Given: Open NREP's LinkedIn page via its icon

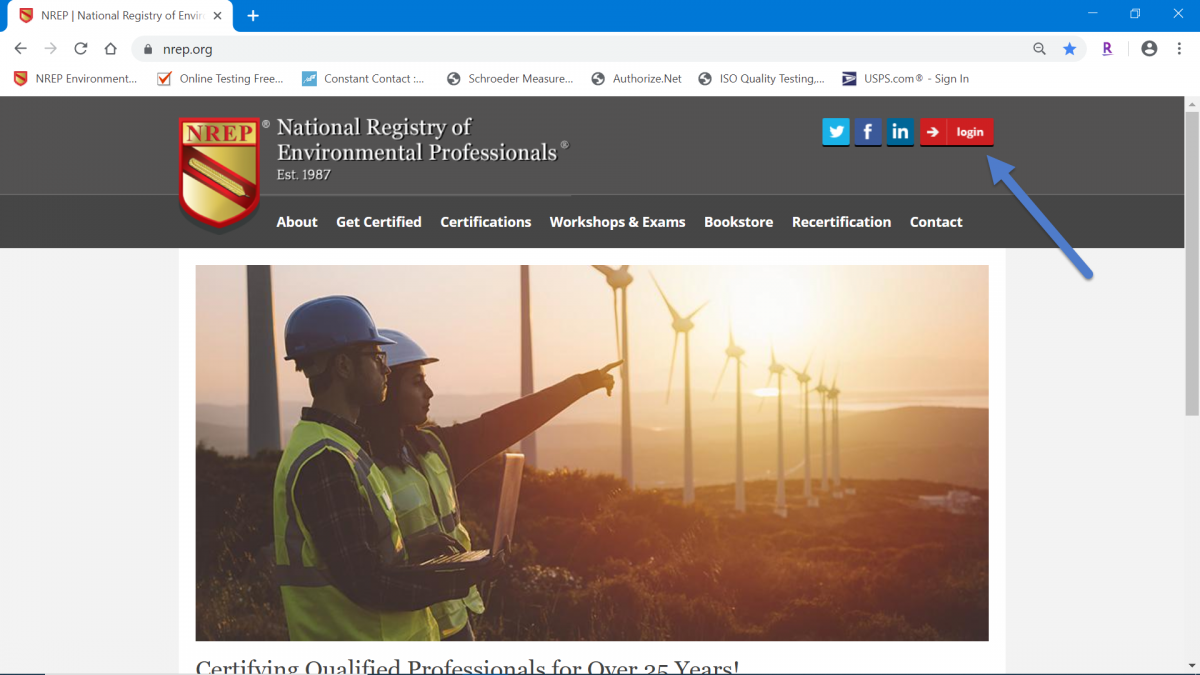Looking at the screenshot, I should pyautogui.click(x=899, y=131).
